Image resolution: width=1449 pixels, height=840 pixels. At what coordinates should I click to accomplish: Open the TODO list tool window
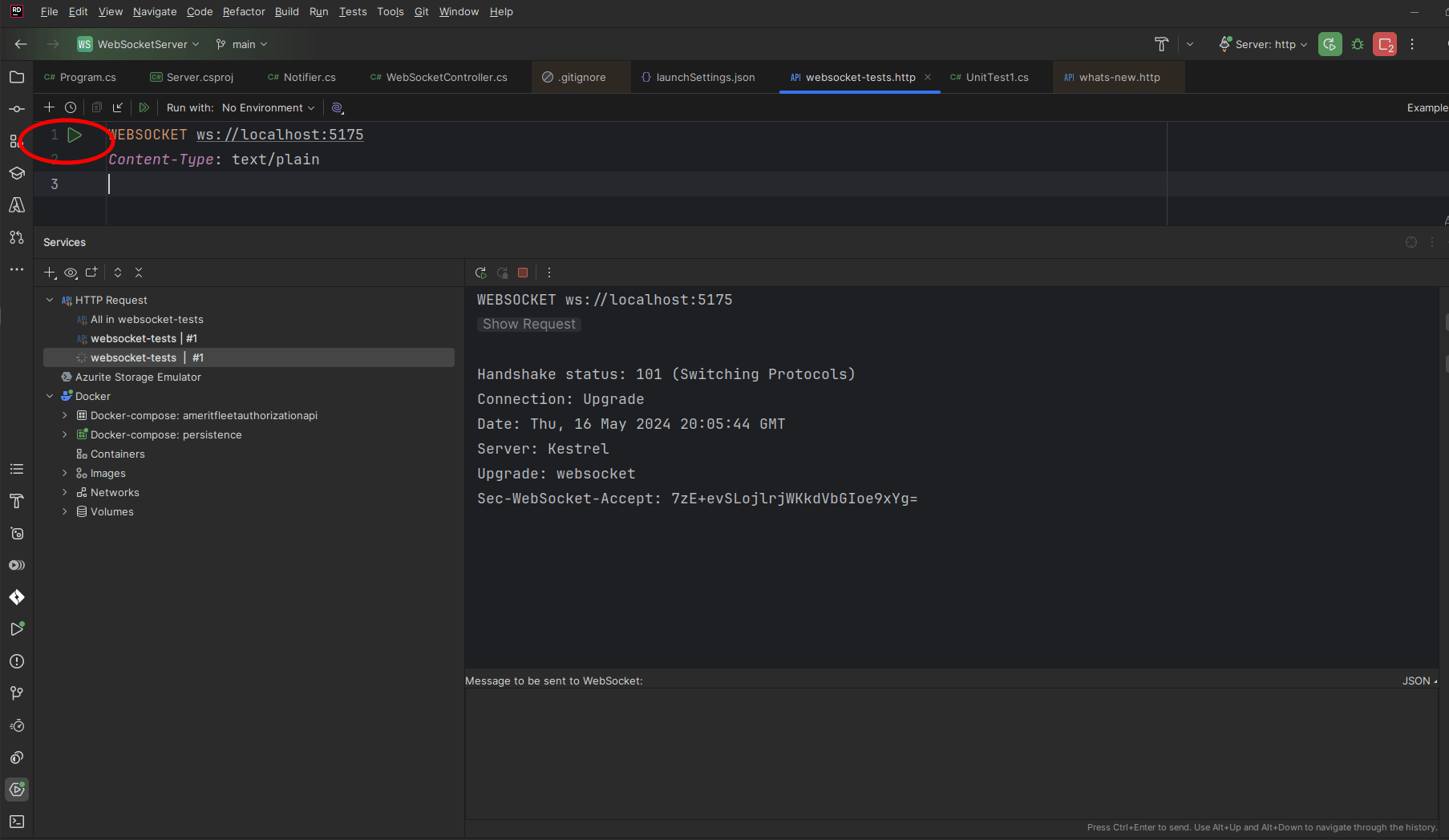click(x=16, y=469)
